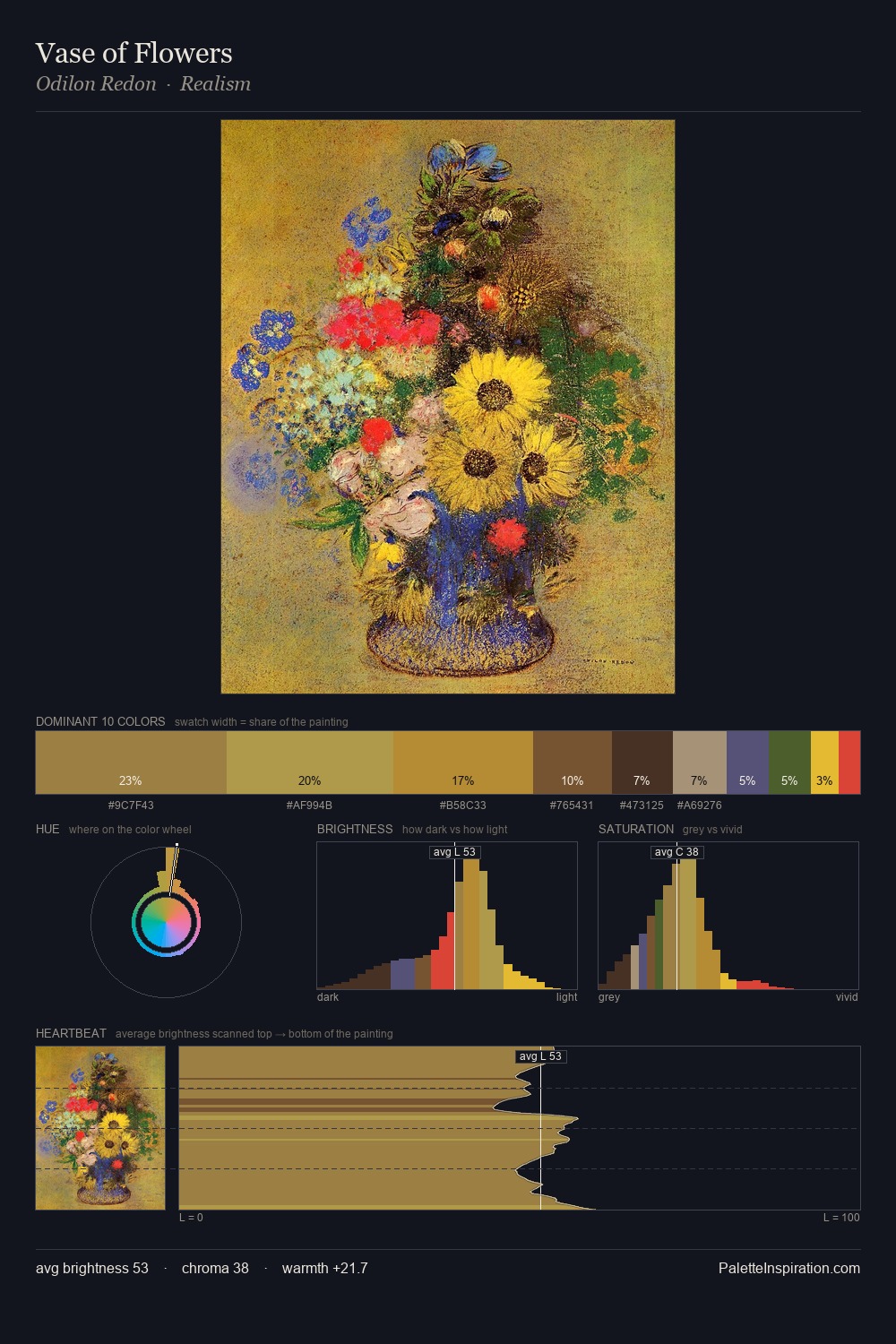This screenshot has height=1344, width=896.
Task: Pick the purple 5% swatch
Action: [x=747, y=762]
